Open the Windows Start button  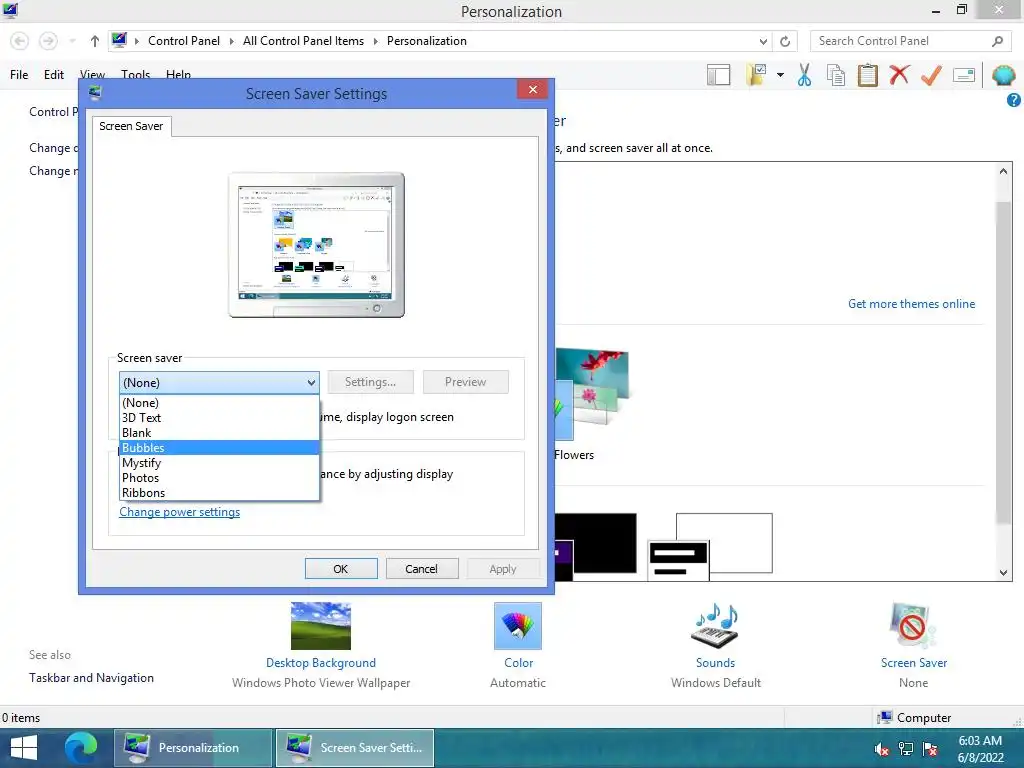point(24,748)
